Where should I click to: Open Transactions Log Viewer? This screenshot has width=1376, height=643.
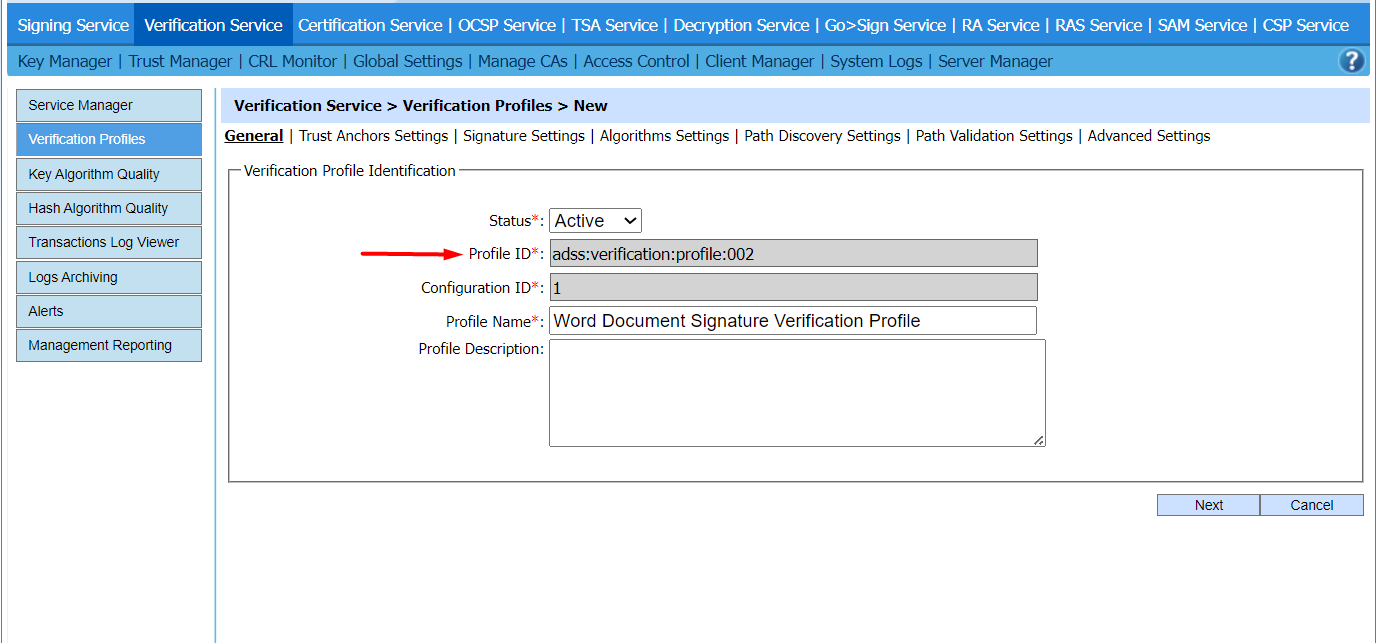109,242
